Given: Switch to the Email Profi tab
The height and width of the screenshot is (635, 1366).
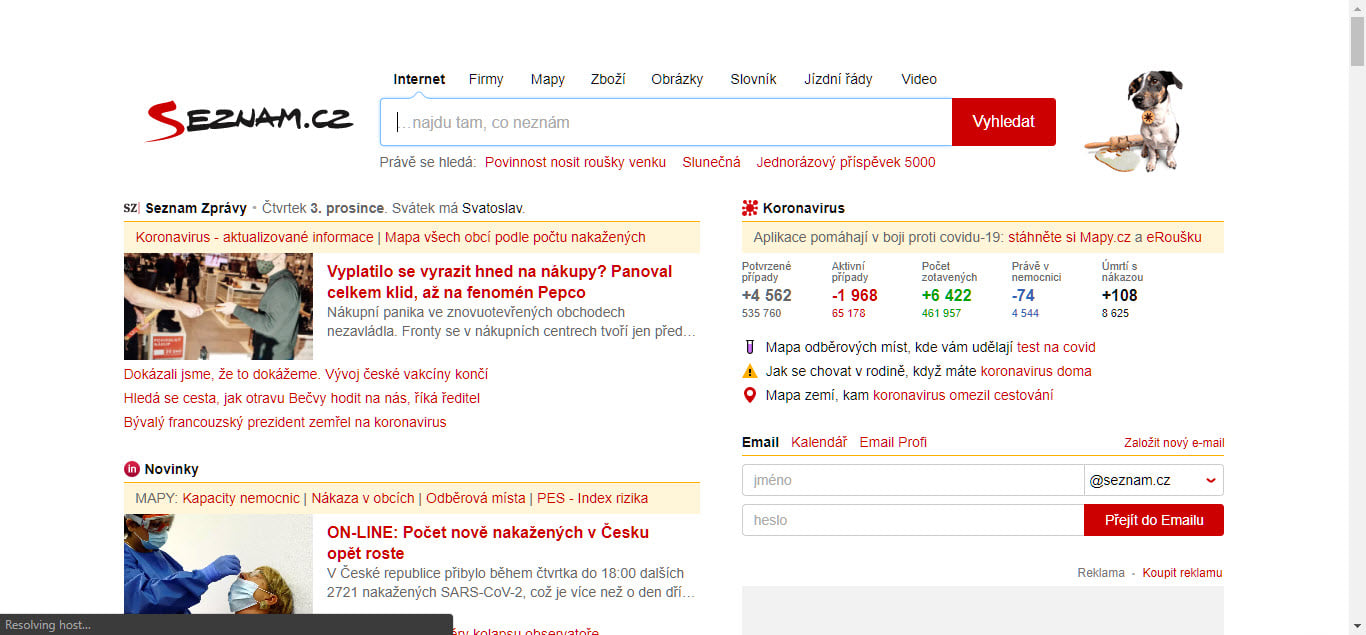Looking at the screenshot, I should tap(893, 442).
